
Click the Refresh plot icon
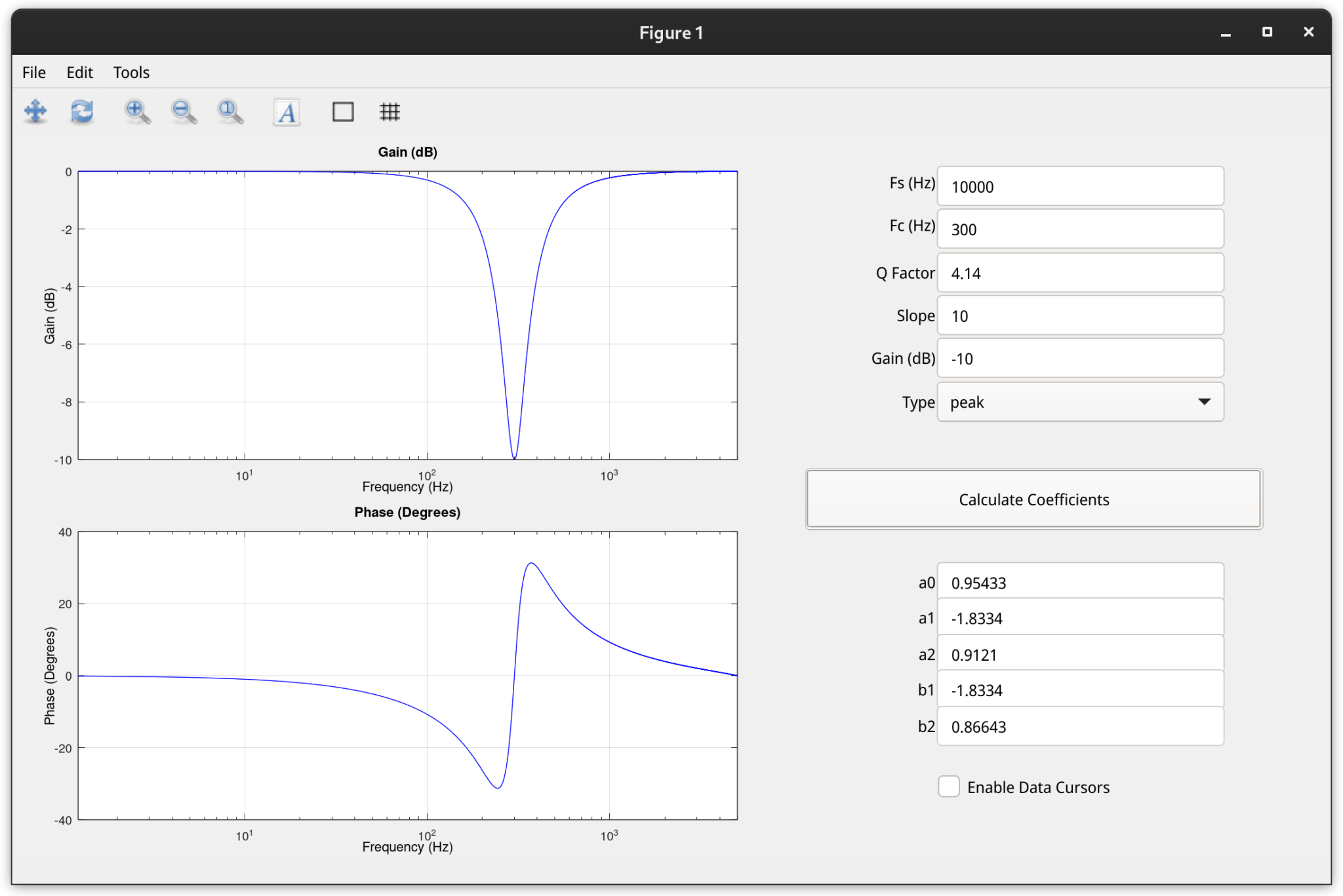click(x=81, y=111)
